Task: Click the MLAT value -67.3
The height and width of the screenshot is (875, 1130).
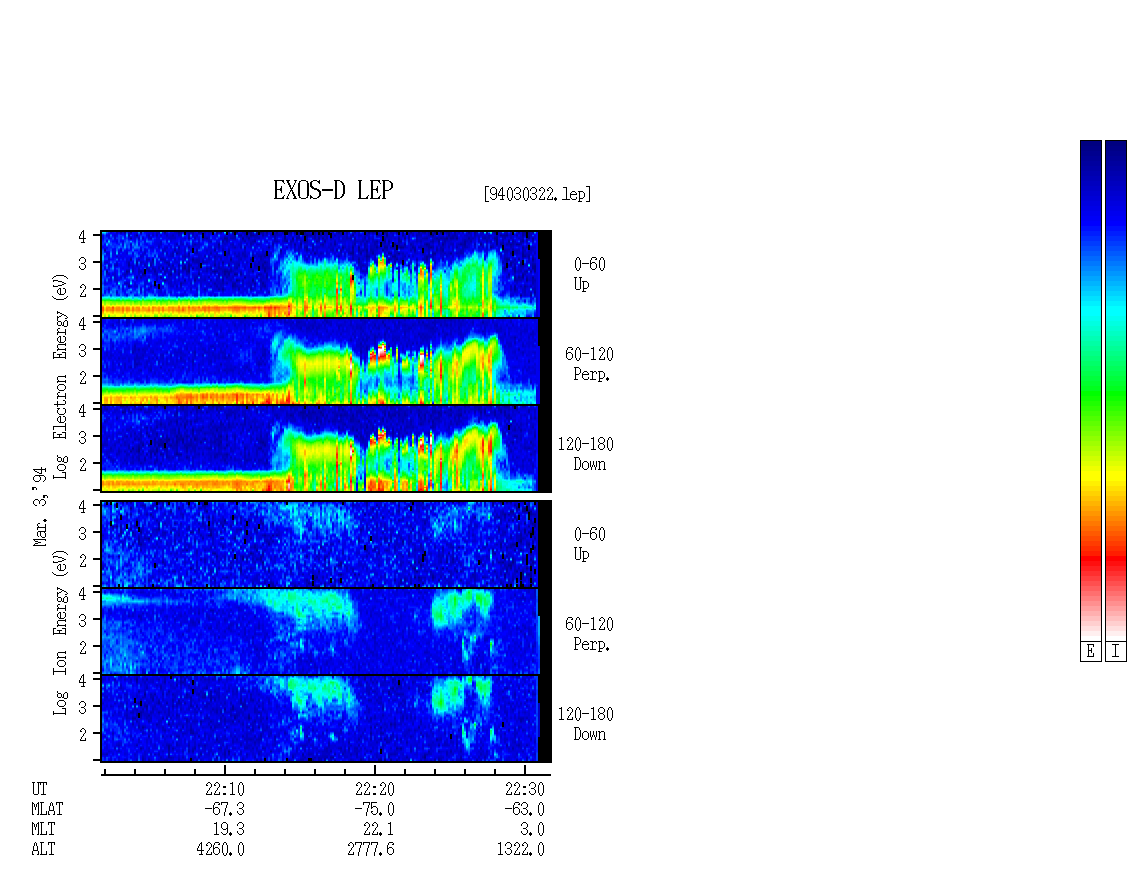Action: click(224, 809)
